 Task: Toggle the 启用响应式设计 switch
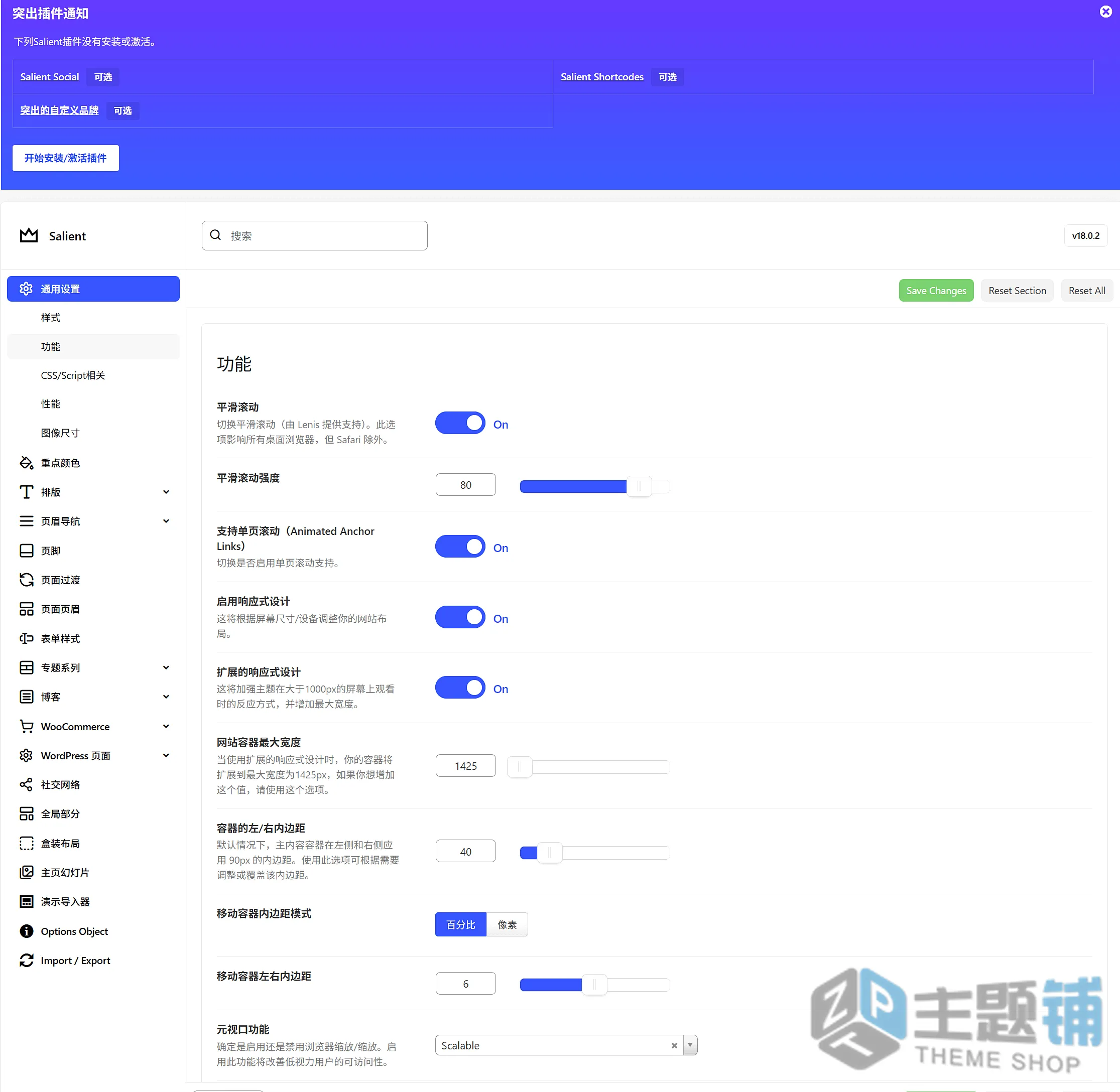tap(460, 617)
